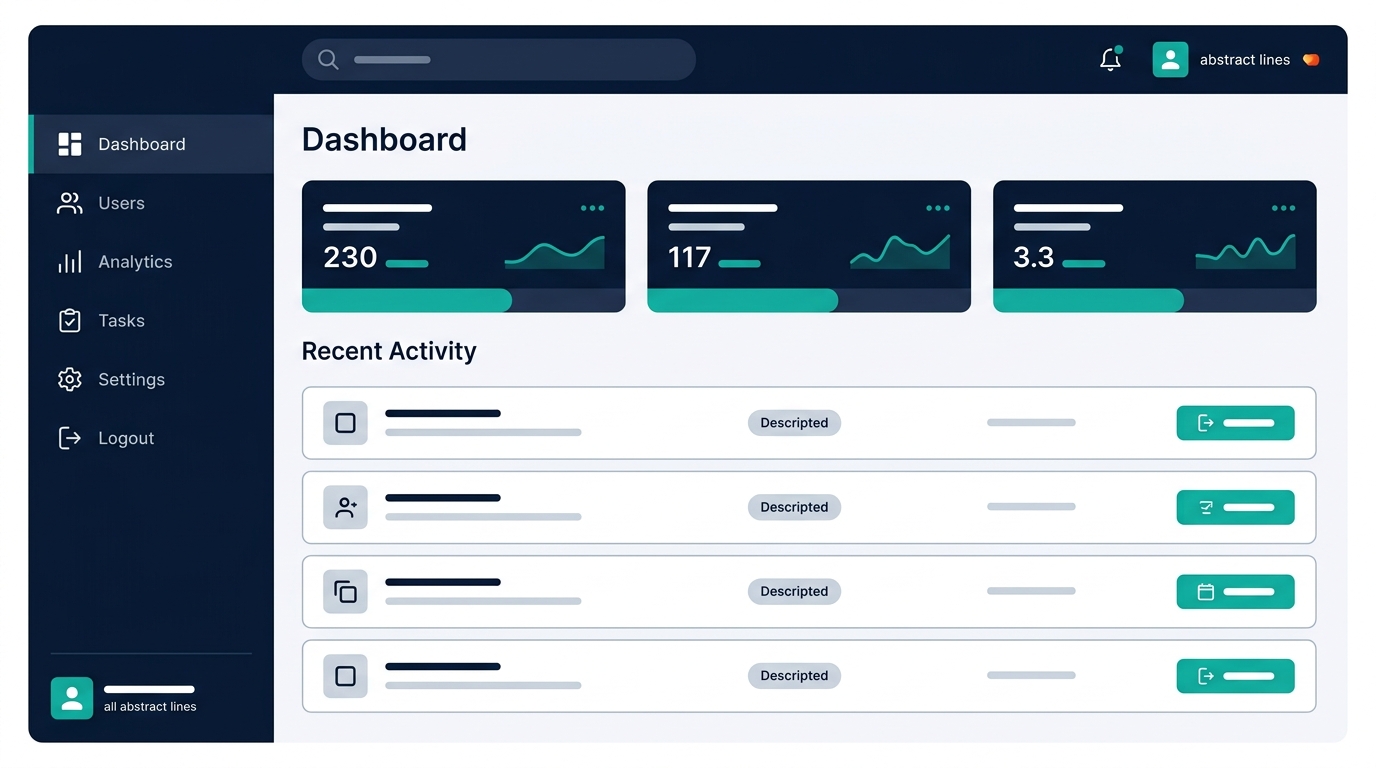Toggle the square icon in last activity row
This screenshot has height=768, width=1376.
pos(345,676)
